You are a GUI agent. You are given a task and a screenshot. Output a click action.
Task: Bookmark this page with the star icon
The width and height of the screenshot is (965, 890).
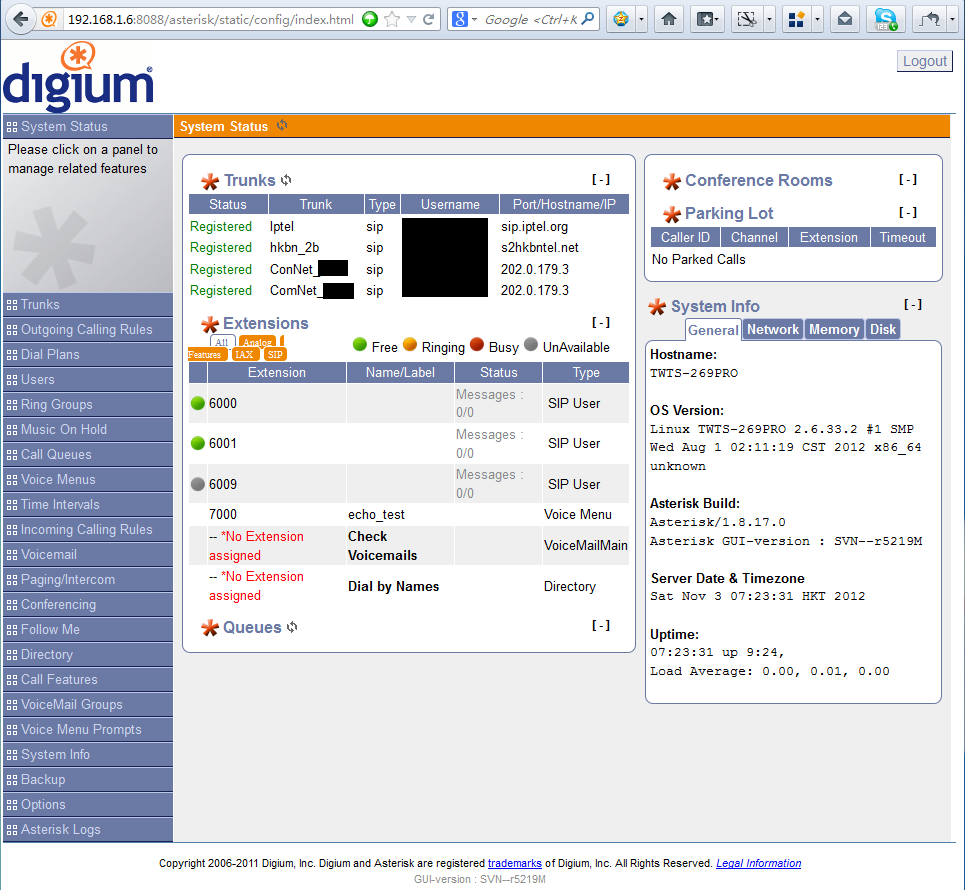pos(392,19)
